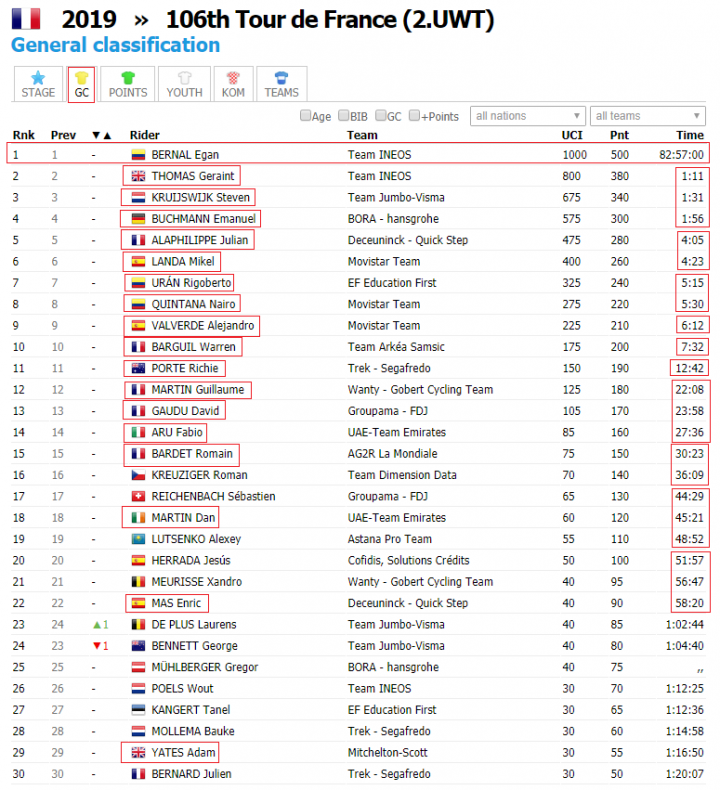This screenshot has width=720, height=790.
Task: Click the French flag beside ALAPHILIPPE Julian
Action: (138, 240)
